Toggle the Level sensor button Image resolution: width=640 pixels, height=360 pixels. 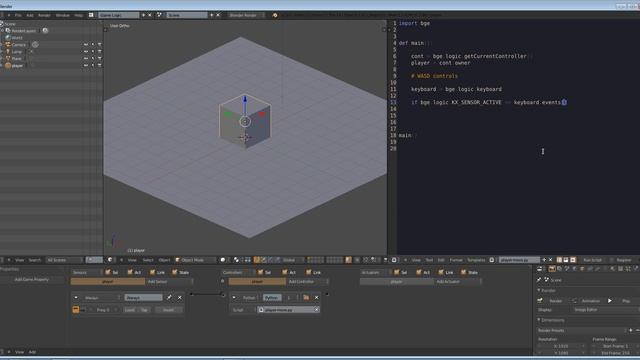[130, 310]
